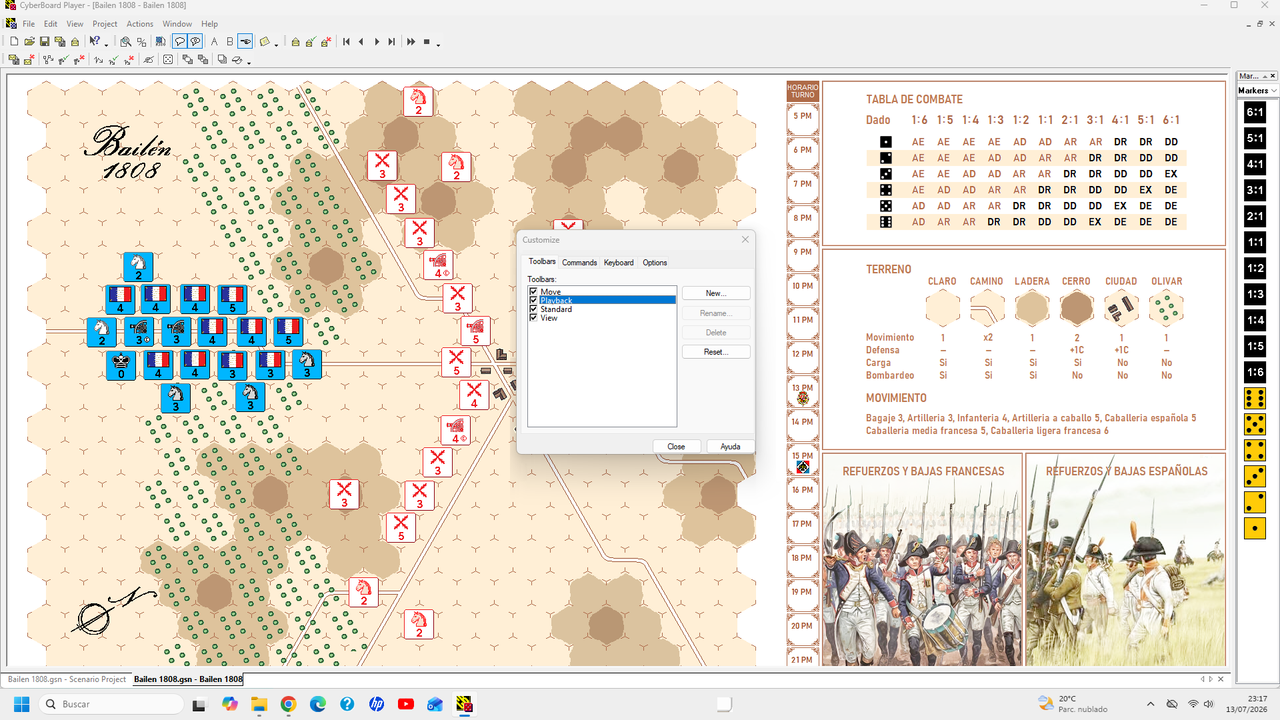Click the Open folder toolbar icon
The image size is (1280, 720).
(29, 41)
